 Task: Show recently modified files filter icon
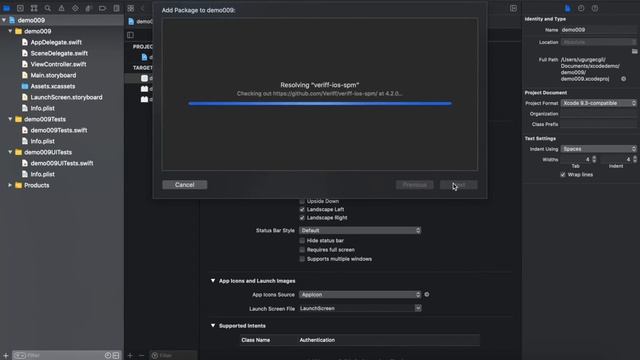coord(108,356)
